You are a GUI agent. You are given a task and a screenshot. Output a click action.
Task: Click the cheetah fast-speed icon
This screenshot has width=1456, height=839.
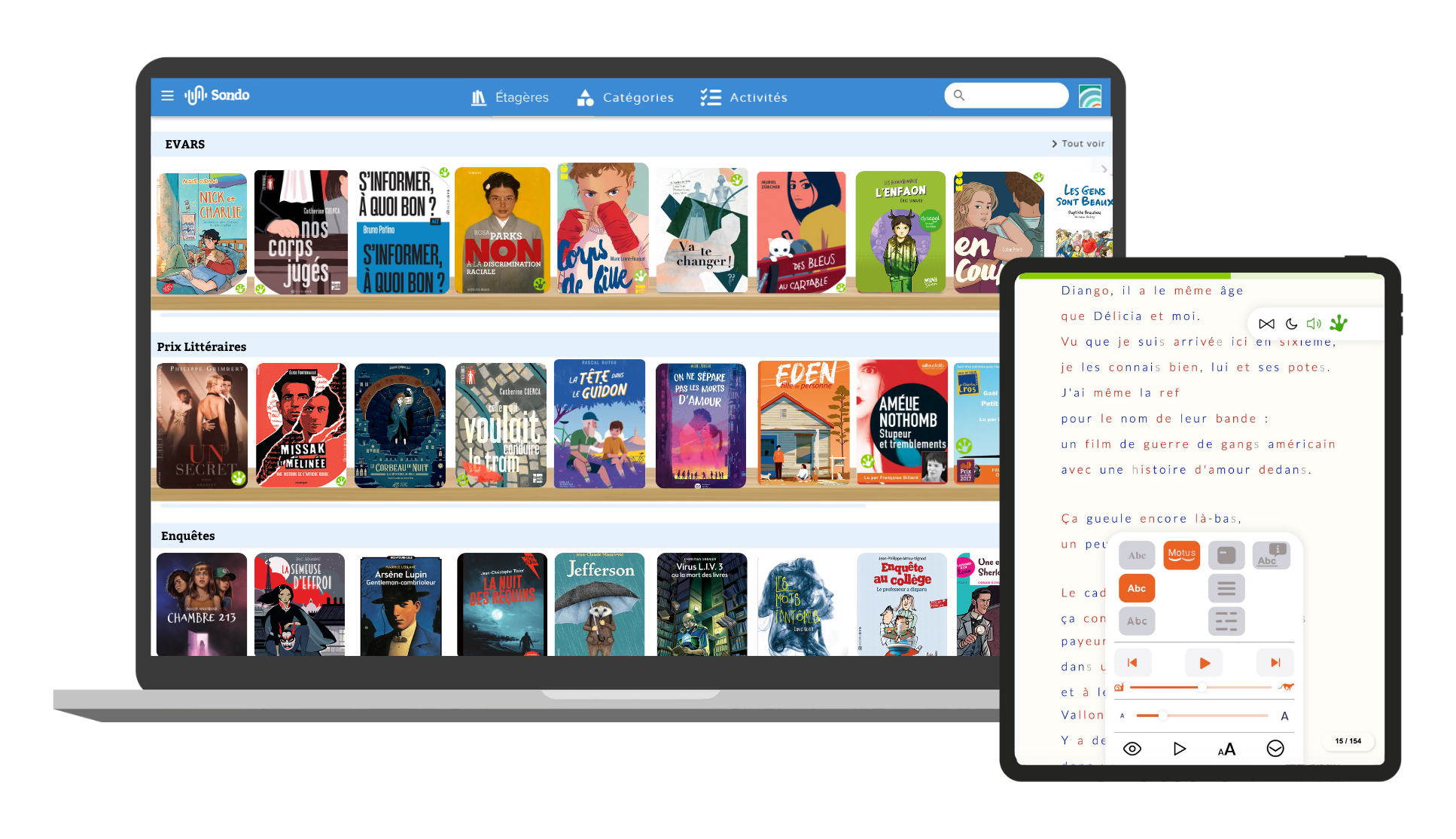click(x=1286, y=687)
